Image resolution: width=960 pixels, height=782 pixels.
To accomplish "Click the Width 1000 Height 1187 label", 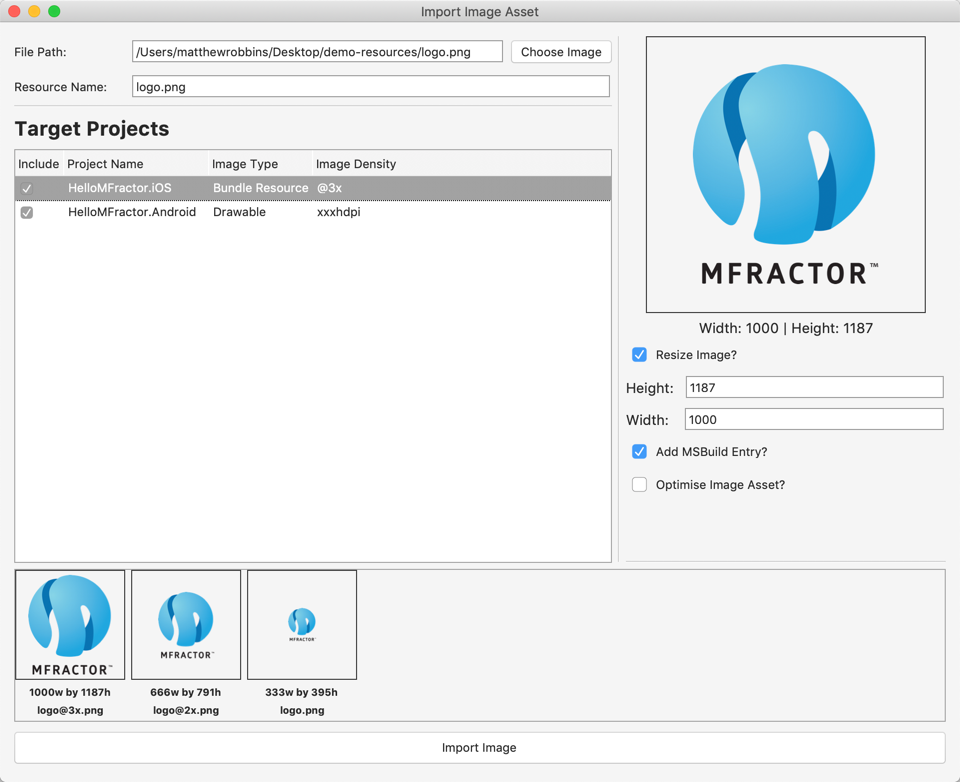I will coord(786,328).
